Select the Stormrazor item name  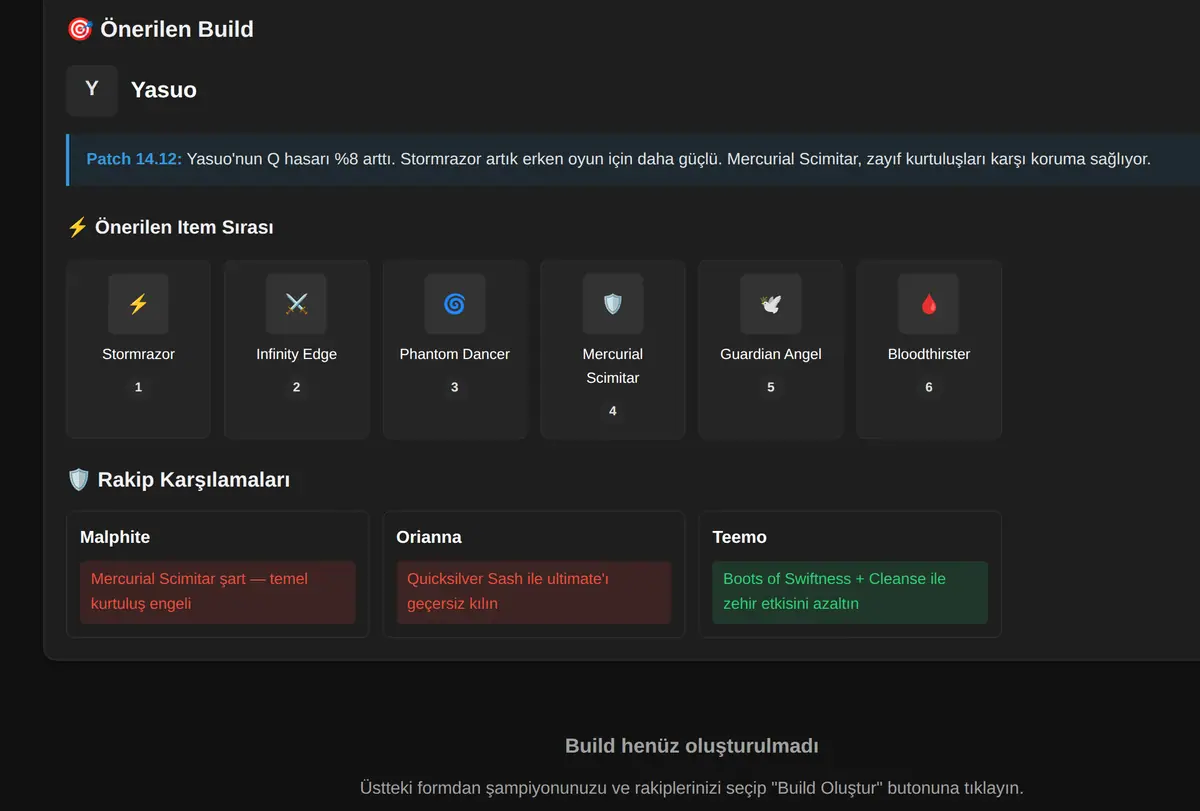click(138, 354)
